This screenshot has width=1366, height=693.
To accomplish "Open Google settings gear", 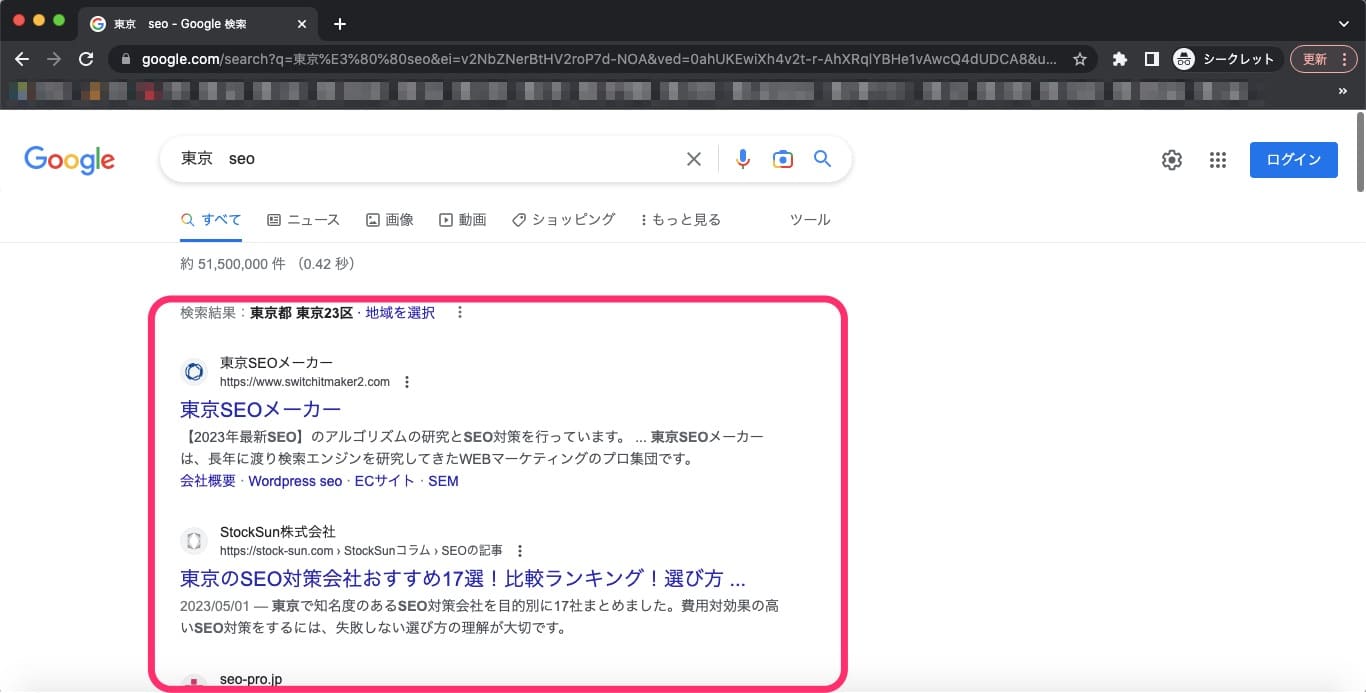I will click(1172, 160).
